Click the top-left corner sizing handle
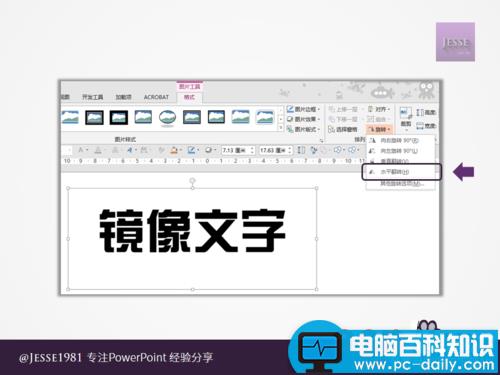The height and width of the screenshot is (375, 500). tap(68, 188)
